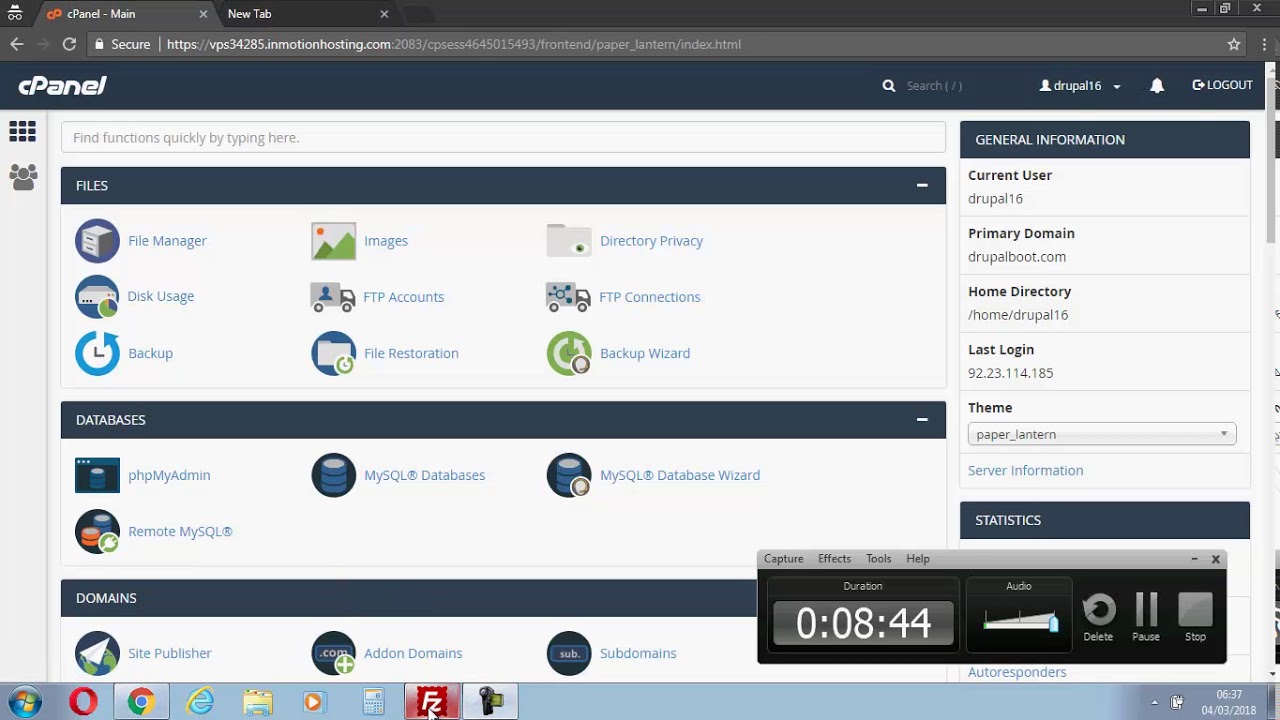The image size is (1280, 720).
Task: Open the taskbar file explorer folder
Action: tap(258, 702)
